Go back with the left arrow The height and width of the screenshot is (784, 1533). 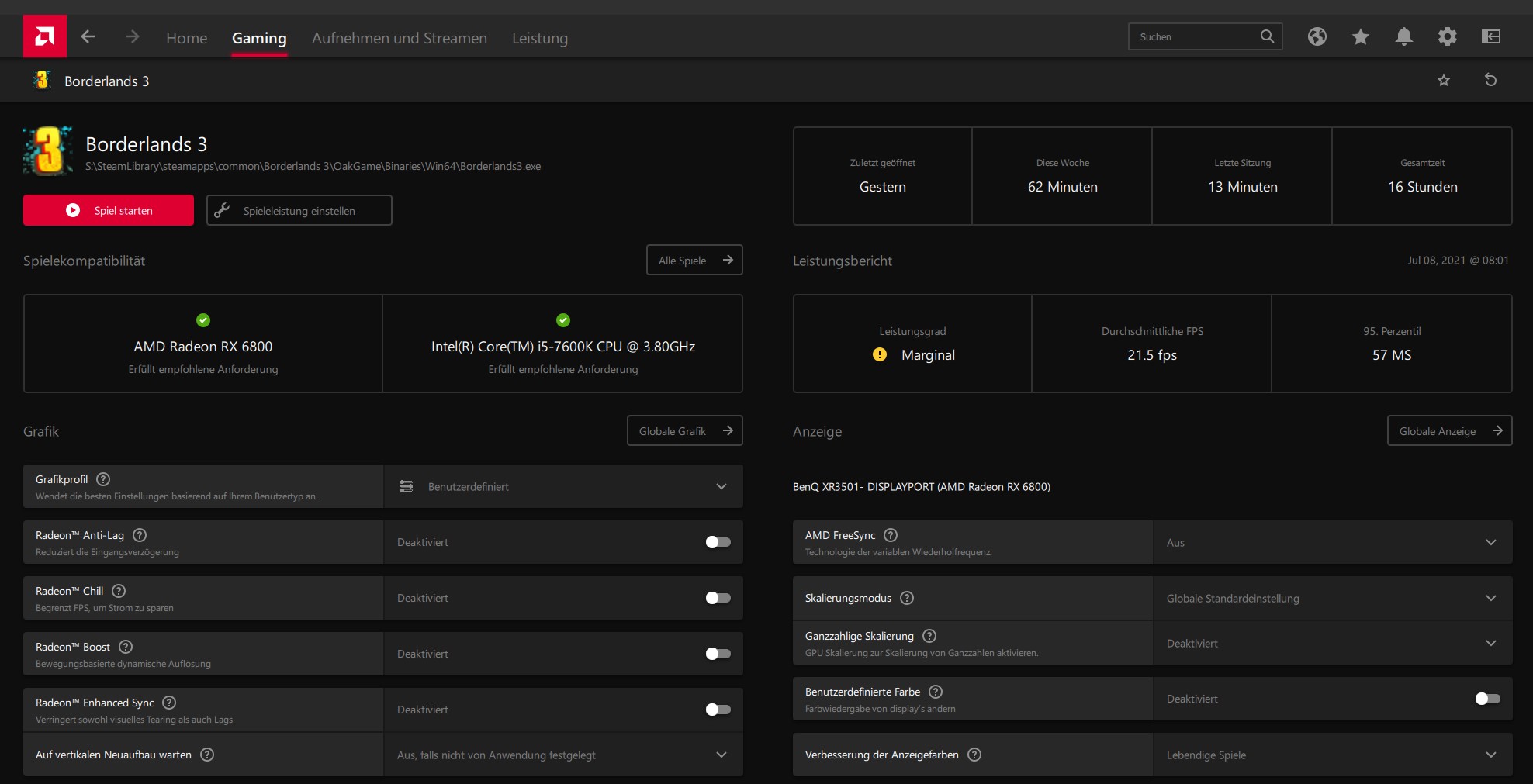88,36
